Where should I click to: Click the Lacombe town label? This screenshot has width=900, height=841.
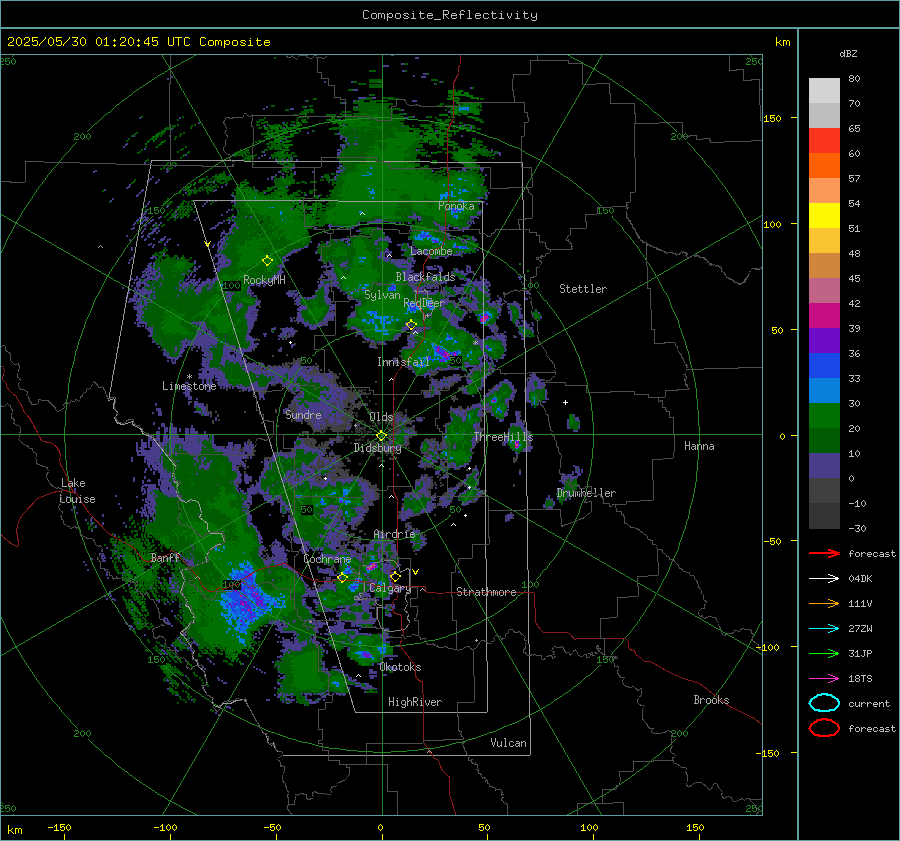click(431, 251)
